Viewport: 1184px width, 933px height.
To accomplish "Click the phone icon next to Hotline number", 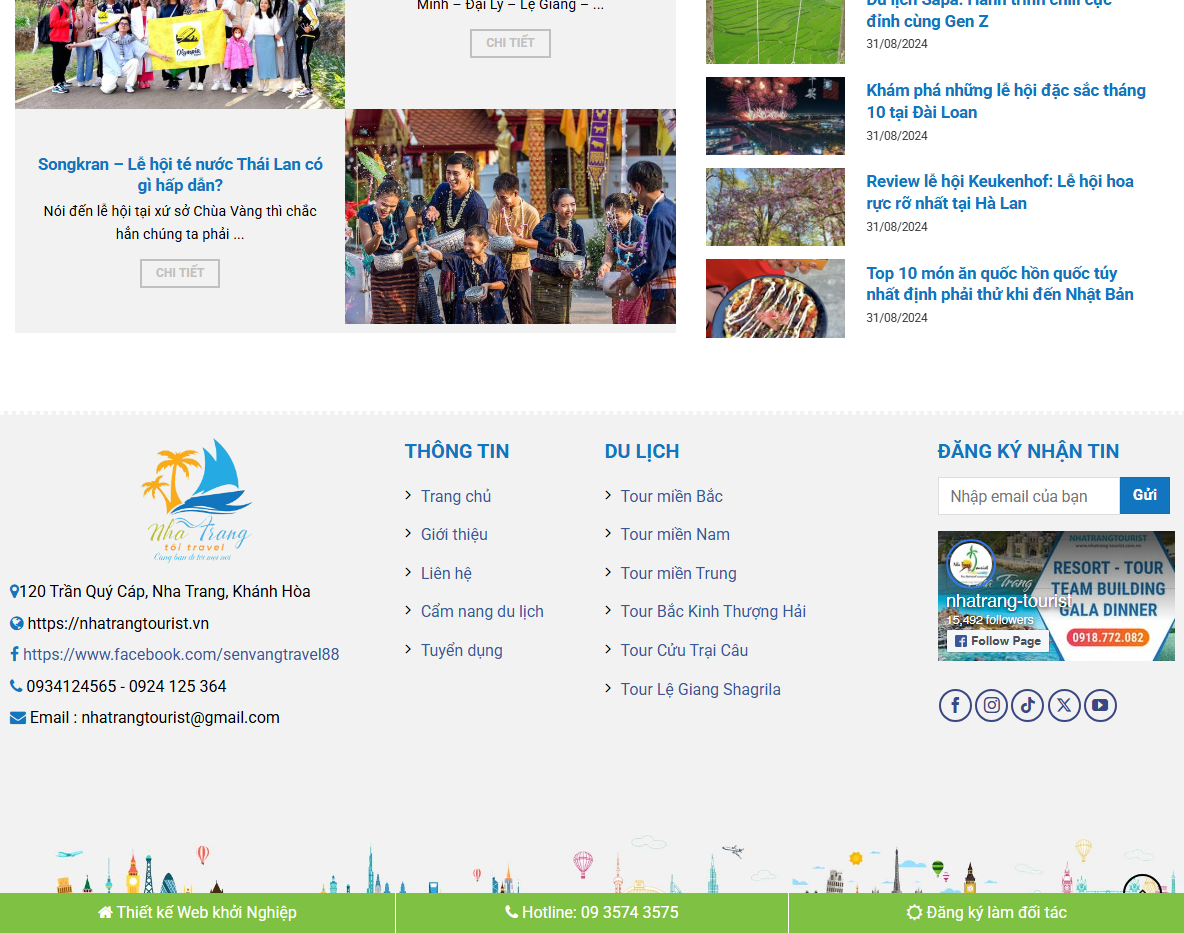I will 15,686.
